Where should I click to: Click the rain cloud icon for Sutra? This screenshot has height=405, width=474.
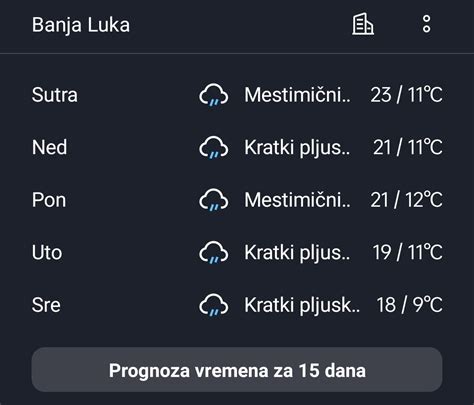pos(214,95)
